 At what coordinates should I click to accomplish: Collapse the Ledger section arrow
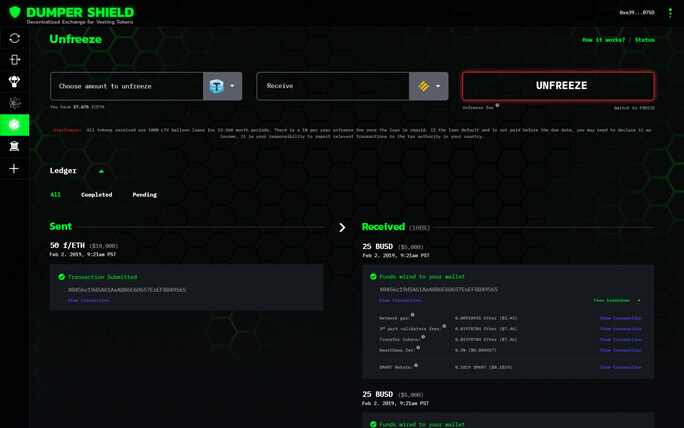tap(101, 171)
